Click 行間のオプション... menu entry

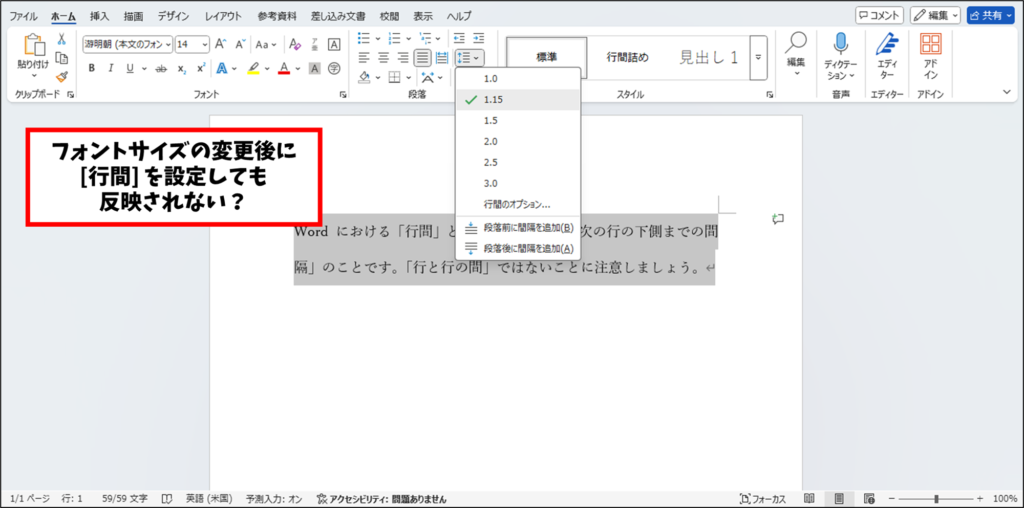[517, 204]
